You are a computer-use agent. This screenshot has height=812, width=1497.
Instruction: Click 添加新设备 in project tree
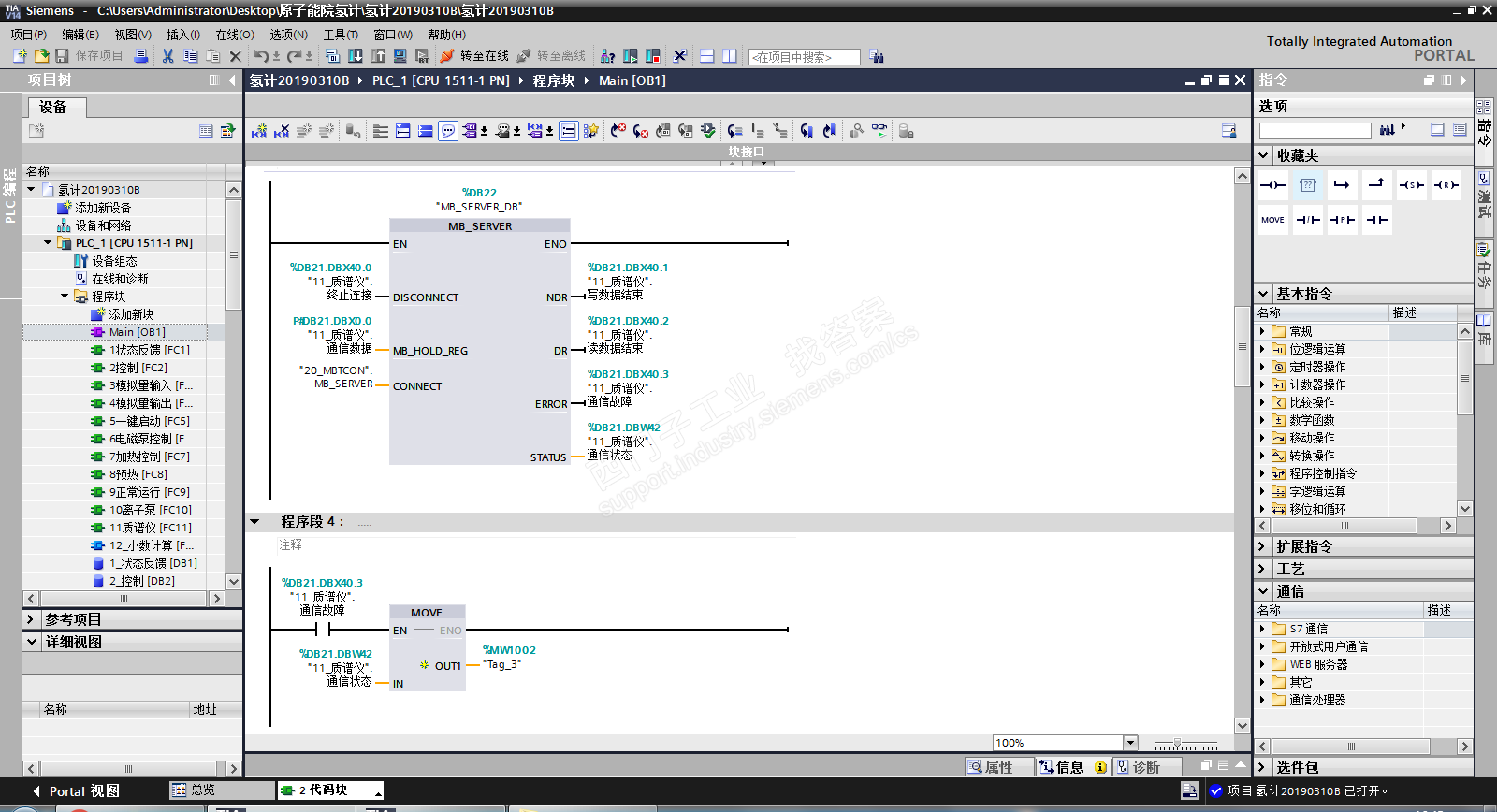click(103, 208)
